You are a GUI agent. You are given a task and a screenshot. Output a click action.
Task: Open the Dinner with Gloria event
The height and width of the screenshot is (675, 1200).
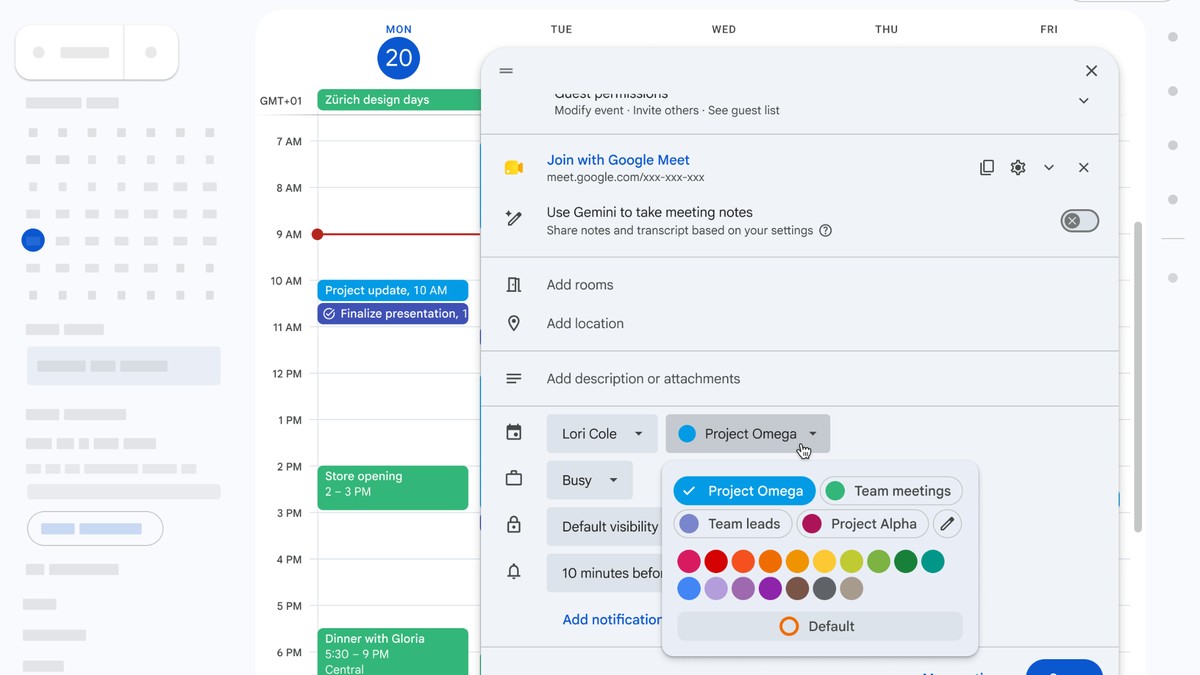(393, 651)
